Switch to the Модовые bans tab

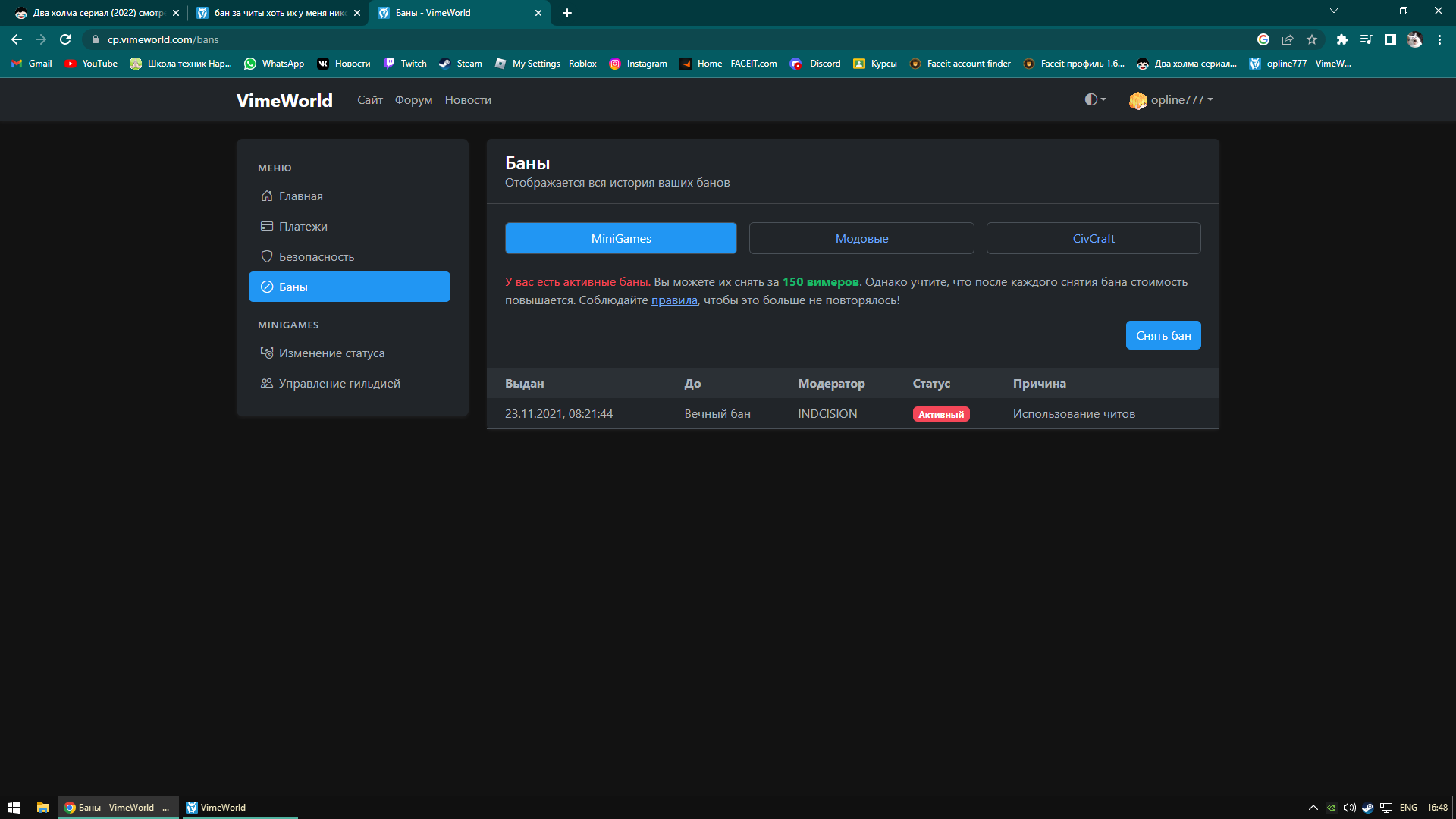coord(861,238)
